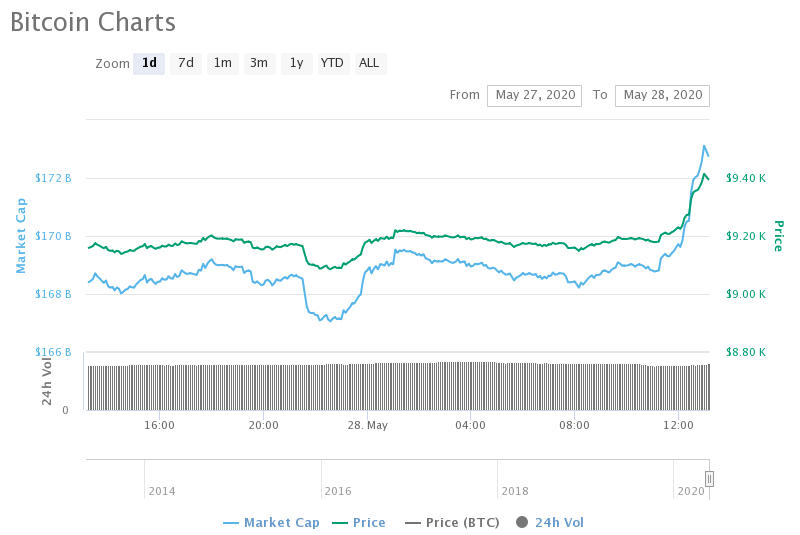Toggle the Price (BTC) series legend
The width and height of the screenshot is (800, 535).
pos(452,523)
